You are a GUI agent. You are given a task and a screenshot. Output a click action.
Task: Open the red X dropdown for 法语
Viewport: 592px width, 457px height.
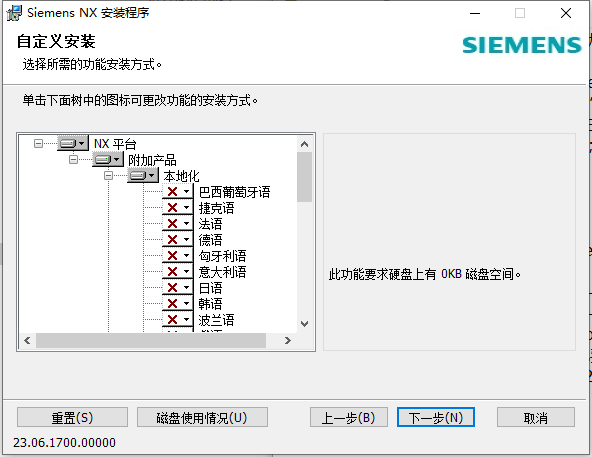coord(178,224)
